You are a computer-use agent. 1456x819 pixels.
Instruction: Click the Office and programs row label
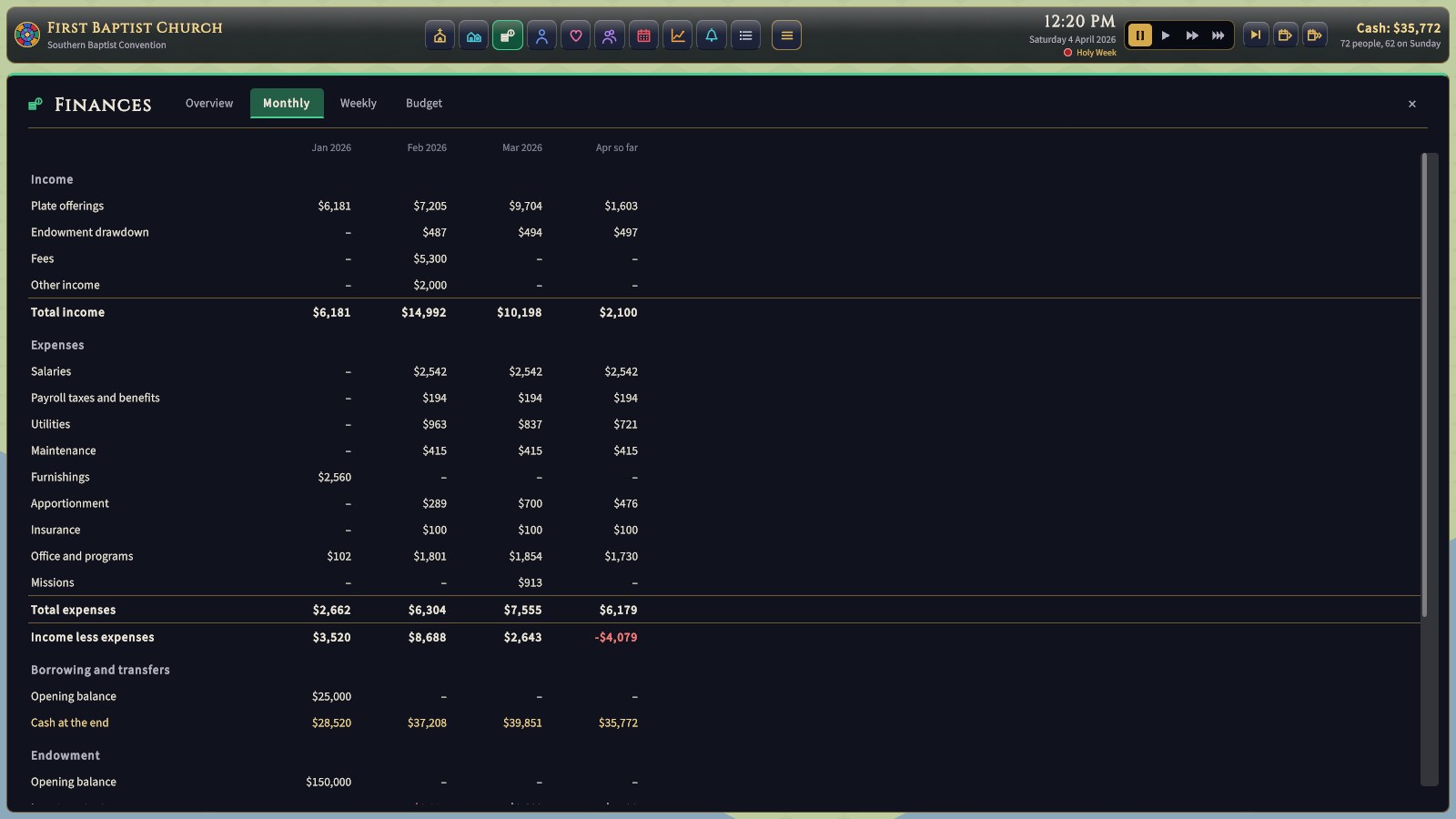82,556
